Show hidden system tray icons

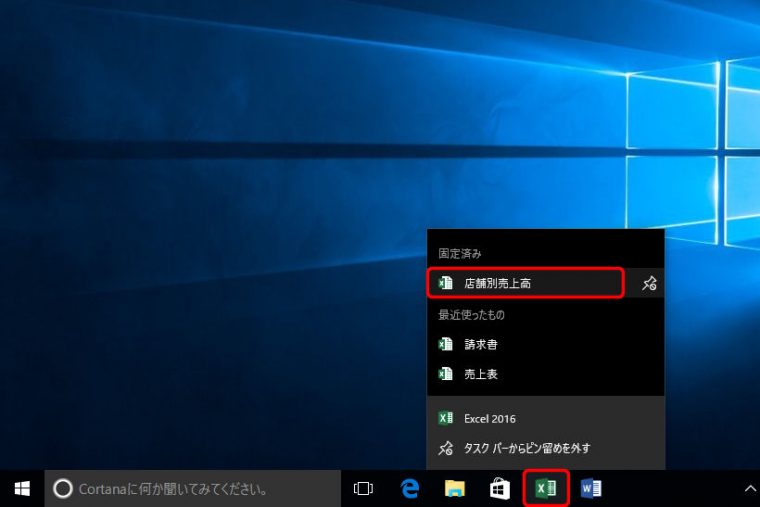point(749,489)
